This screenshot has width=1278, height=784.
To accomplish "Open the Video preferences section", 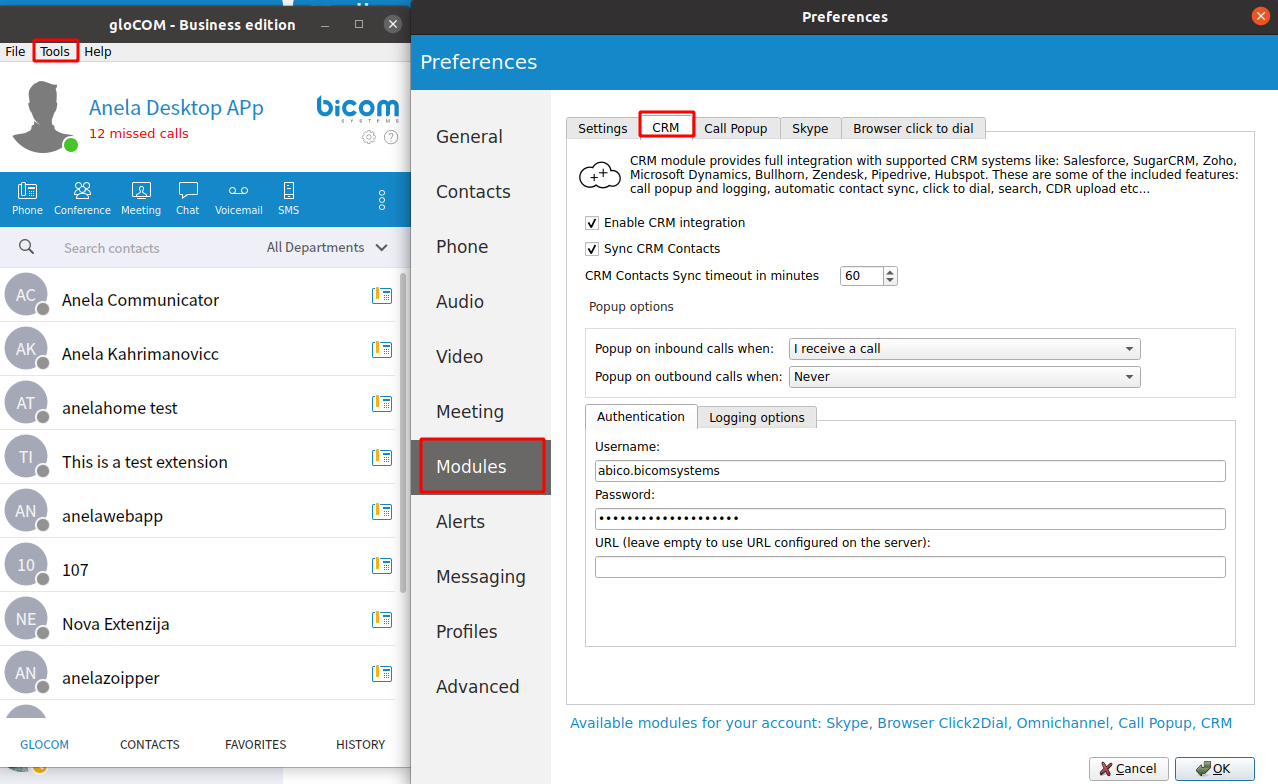I will point(480,357).
